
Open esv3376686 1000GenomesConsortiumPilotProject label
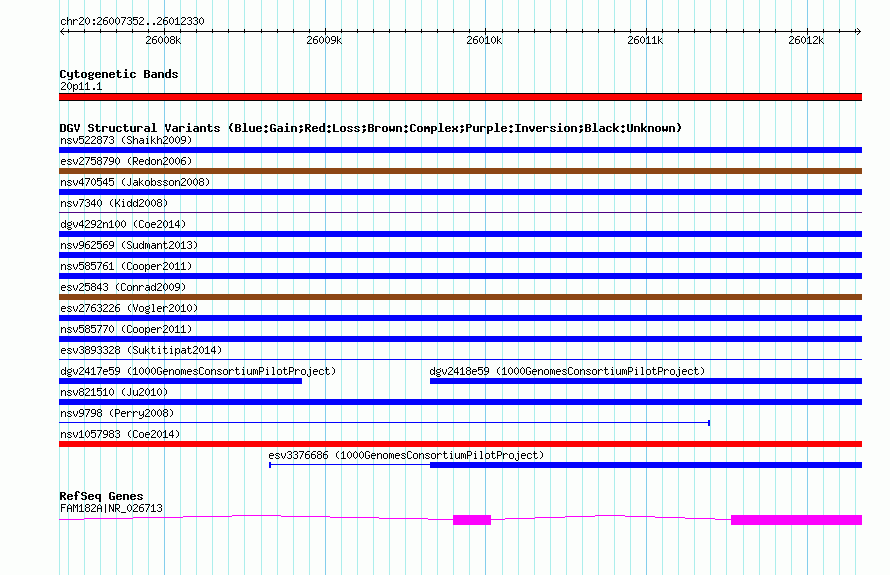tap(406, 455)
